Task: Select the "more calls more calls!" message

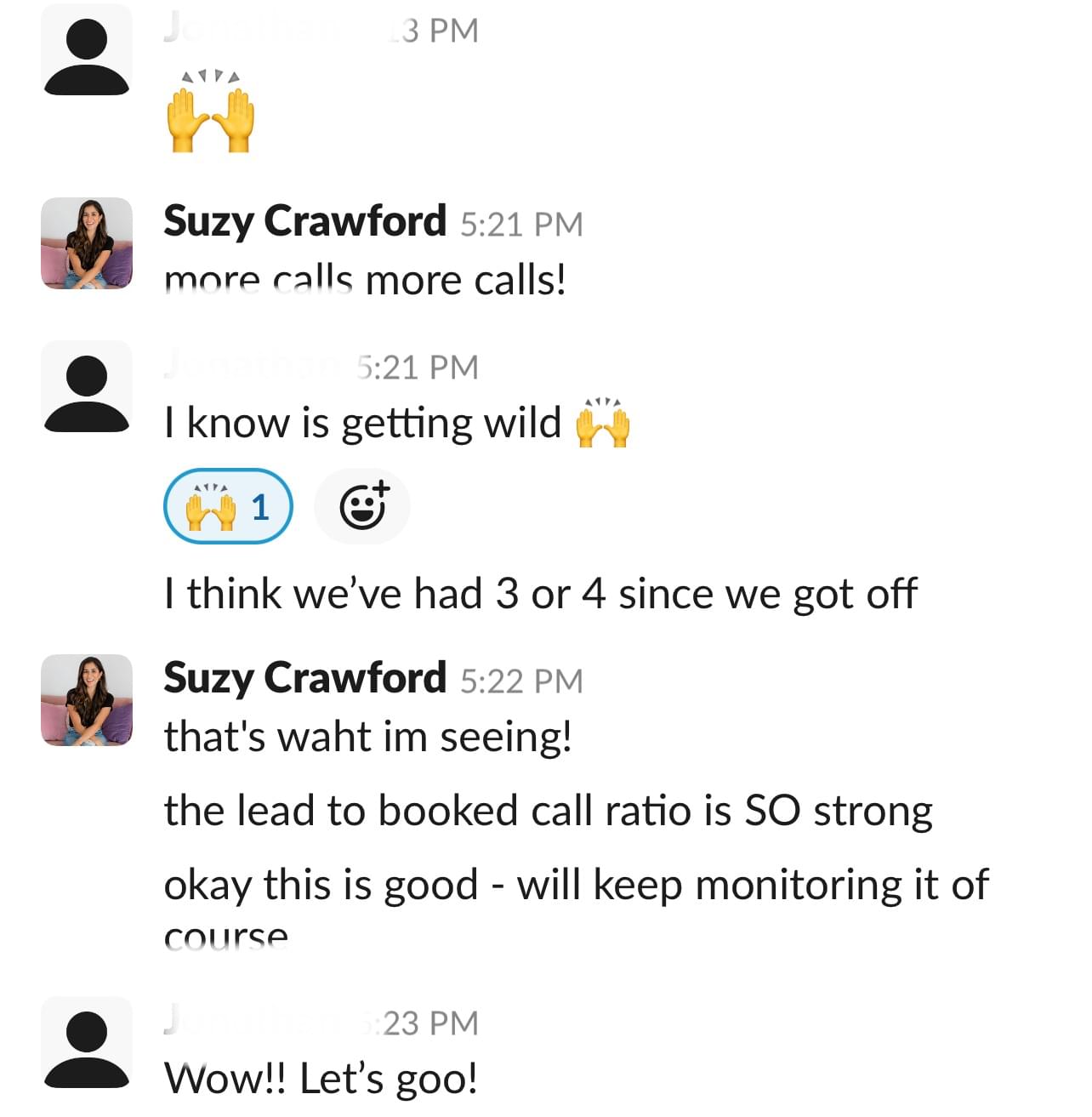Action: click(x=365, y=281)
